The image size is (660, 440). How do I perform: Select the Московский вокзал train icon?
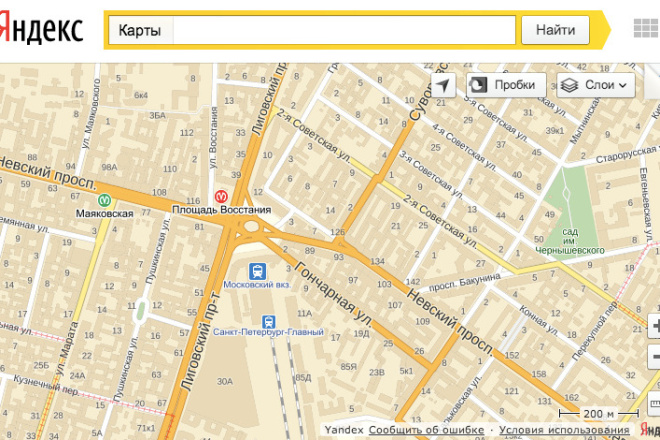tap(258, 271)
